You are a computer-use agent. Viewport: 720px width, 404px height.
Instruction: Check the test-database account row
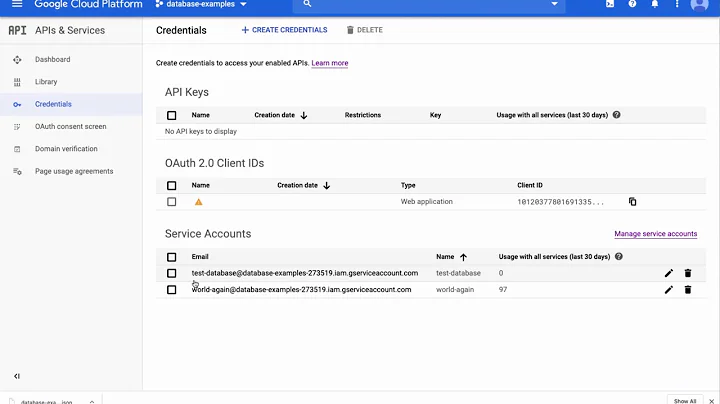172,273
